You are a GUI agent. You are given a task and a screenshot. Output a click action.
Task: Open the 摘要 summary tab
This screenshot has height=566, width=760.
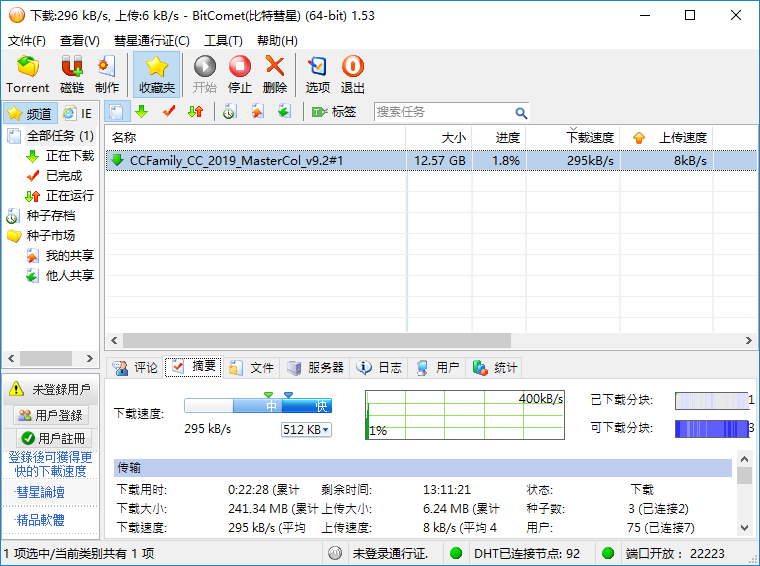[193, 367]
